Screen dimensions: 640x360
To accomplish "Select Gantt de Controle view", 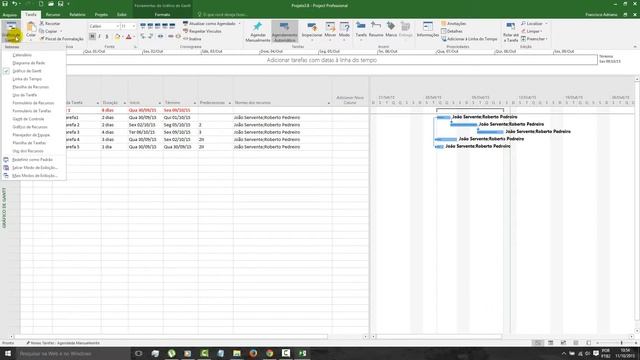I will [x=28, y=119].
